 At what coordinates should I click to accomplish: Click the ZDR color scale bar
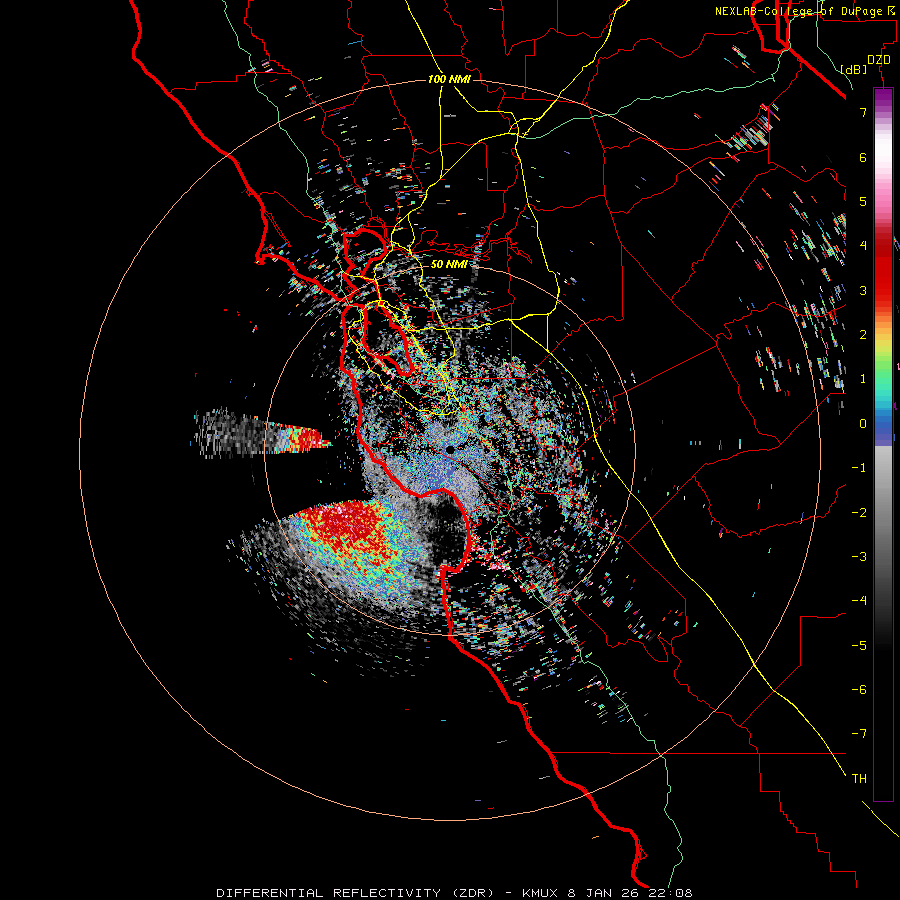(x=883, y=444)
